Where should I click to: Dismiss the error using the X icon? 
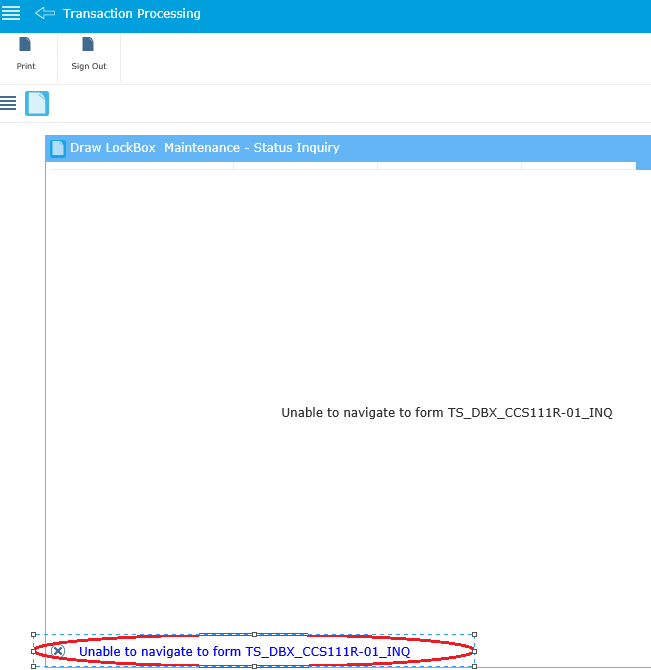58,651
